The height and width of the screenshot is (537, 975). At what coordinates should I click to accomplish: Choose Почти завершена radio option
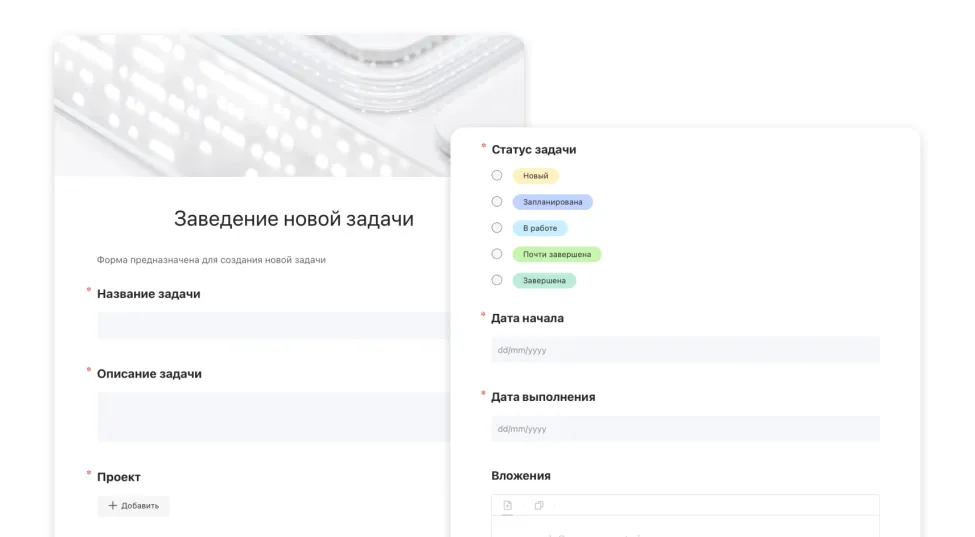click(497, 254)
